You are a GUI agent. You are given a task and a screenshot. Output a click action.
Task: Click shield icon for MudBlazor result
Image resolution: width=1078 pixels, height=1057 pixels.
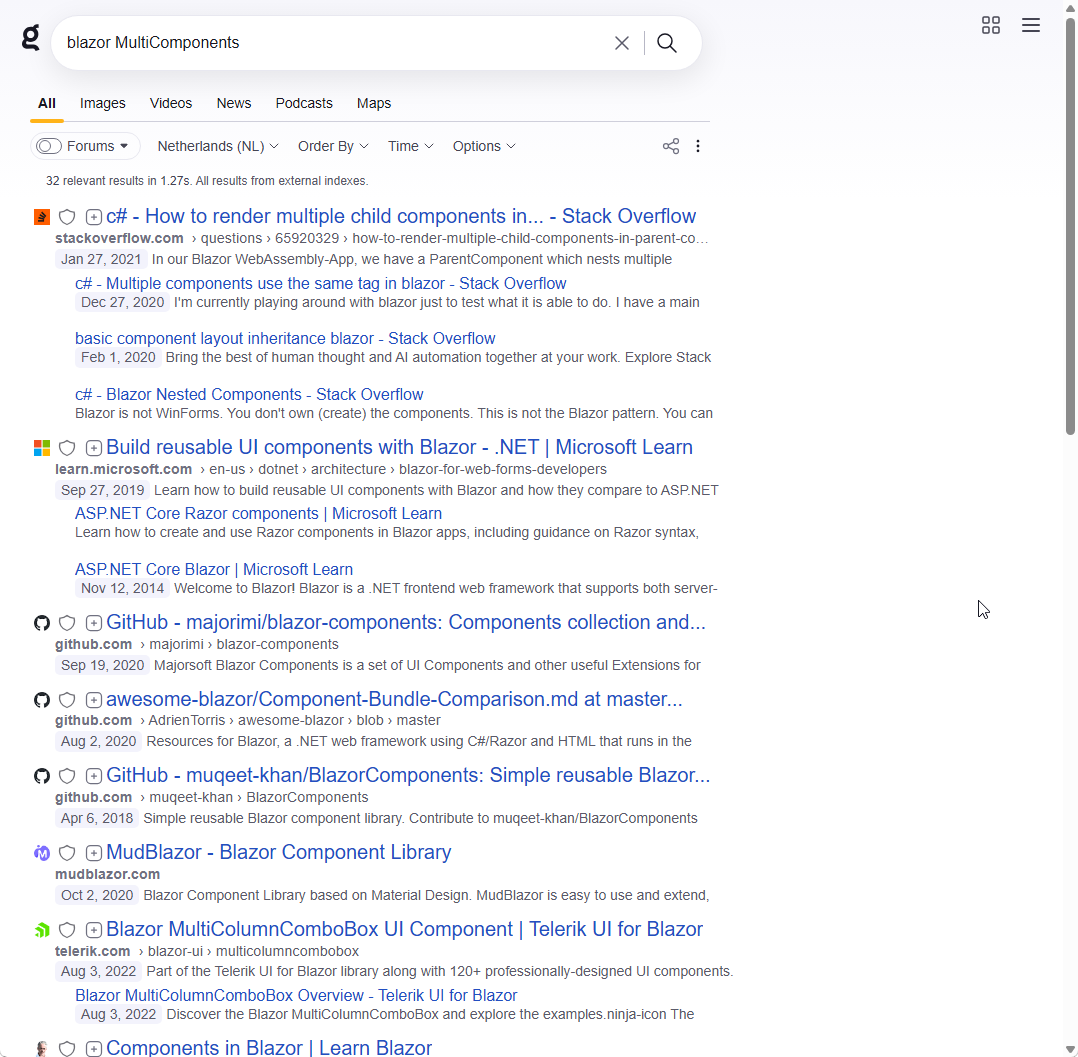pos(67,853)
